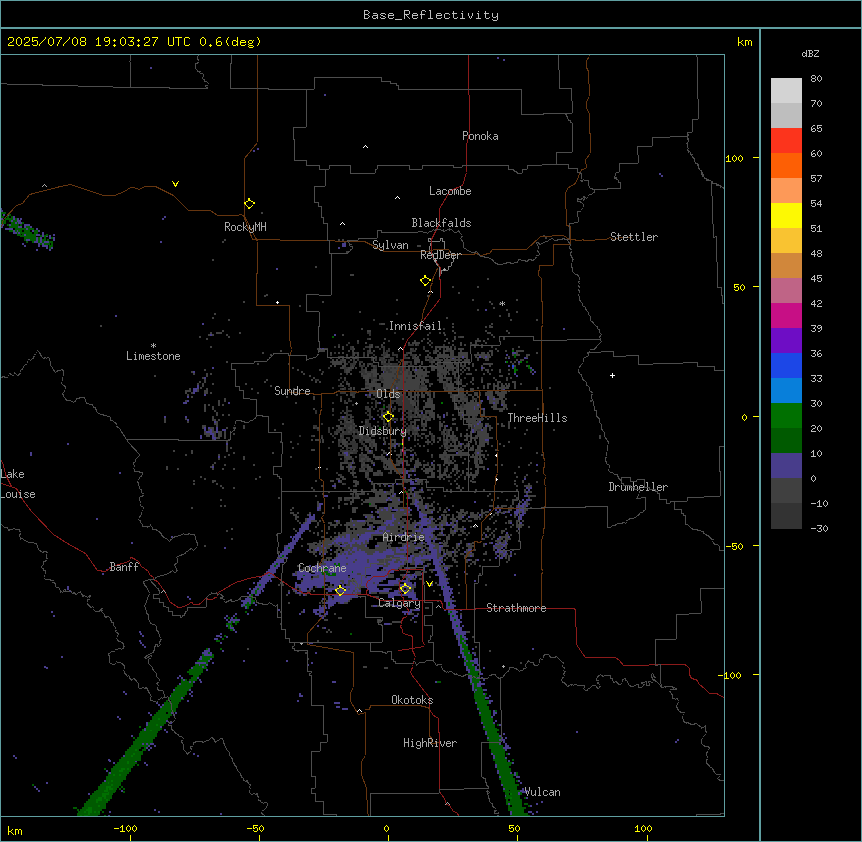Click the Didsbury town label
This screenshot has height=842, width=862.
383,431
